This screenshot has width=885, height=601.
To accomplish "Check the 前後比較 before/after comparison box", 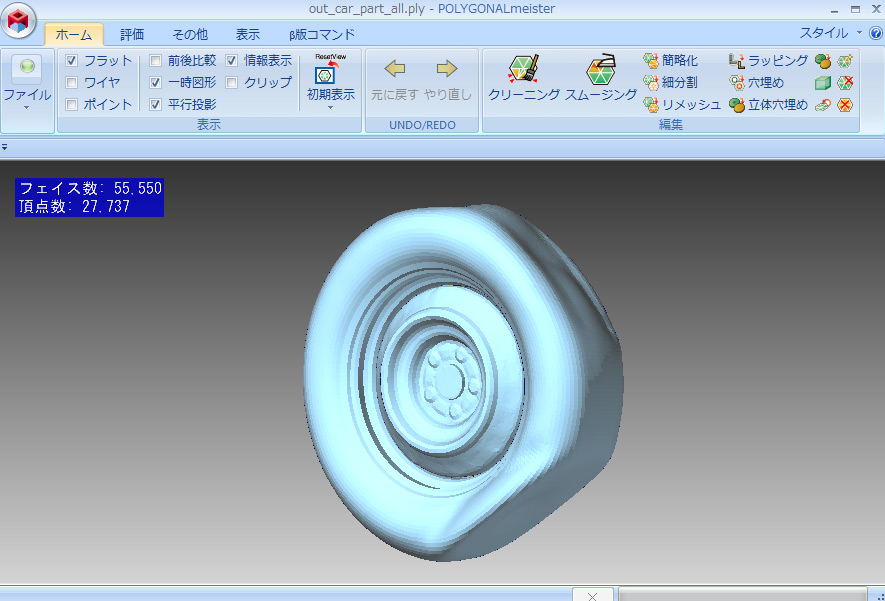I will coord(155,60).
